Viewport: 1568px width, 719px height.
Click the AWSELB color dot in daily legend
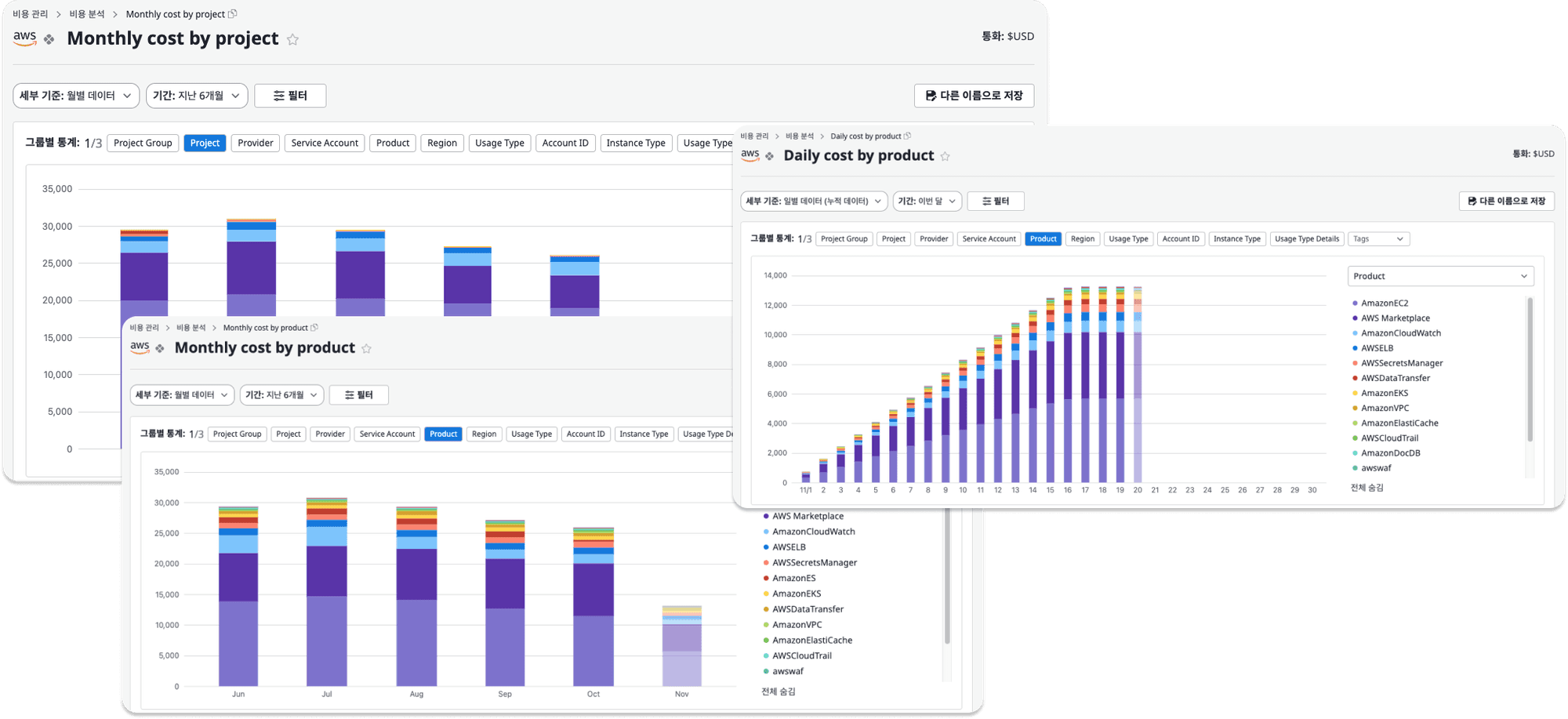coord(1355,348)
